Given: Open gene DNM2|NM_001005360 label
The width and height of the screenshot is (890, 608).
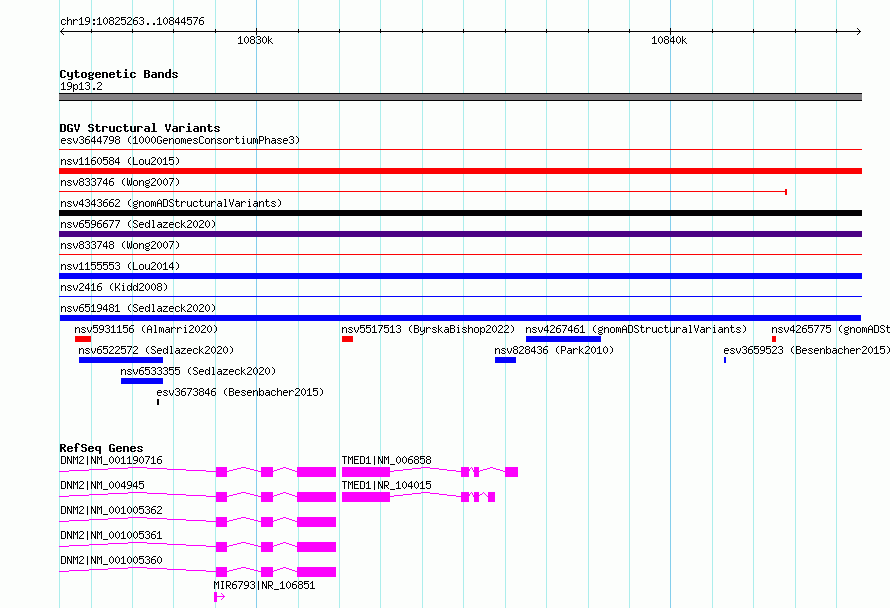Looking at the screenshot, I should (111, 560).
